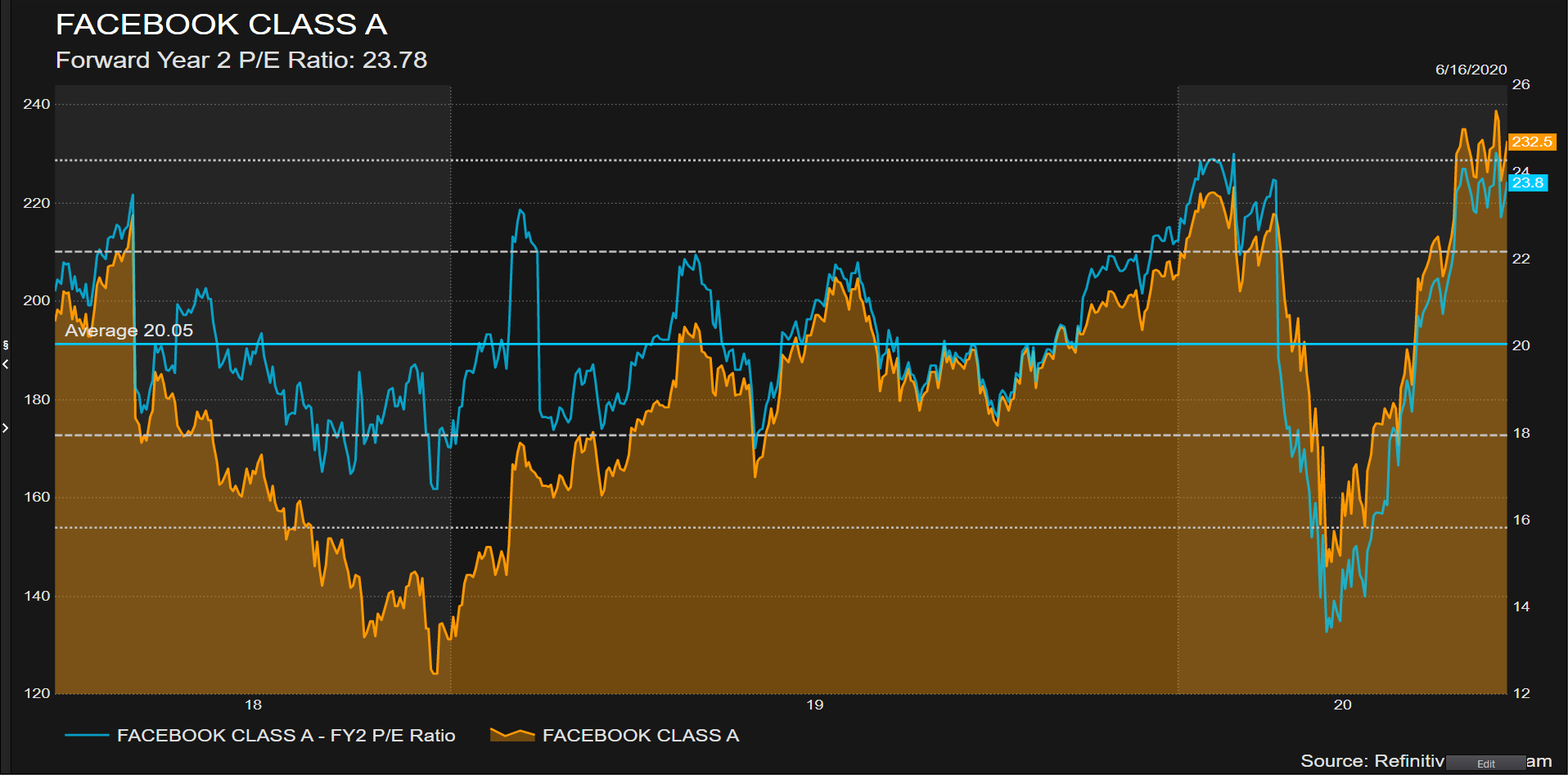This screenshot has height=775, width=1568.
Task: Click the 6/16/2020 date label
Action: [1471, 70]
